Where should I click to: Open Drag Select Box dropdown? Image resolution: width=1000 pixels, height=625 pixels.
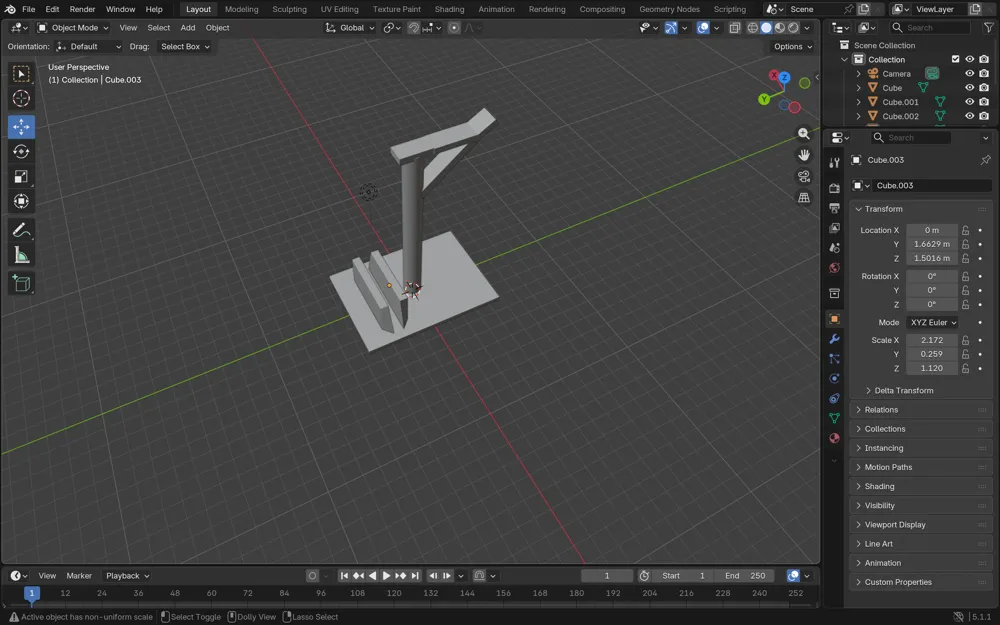click(x=184, y=47)
